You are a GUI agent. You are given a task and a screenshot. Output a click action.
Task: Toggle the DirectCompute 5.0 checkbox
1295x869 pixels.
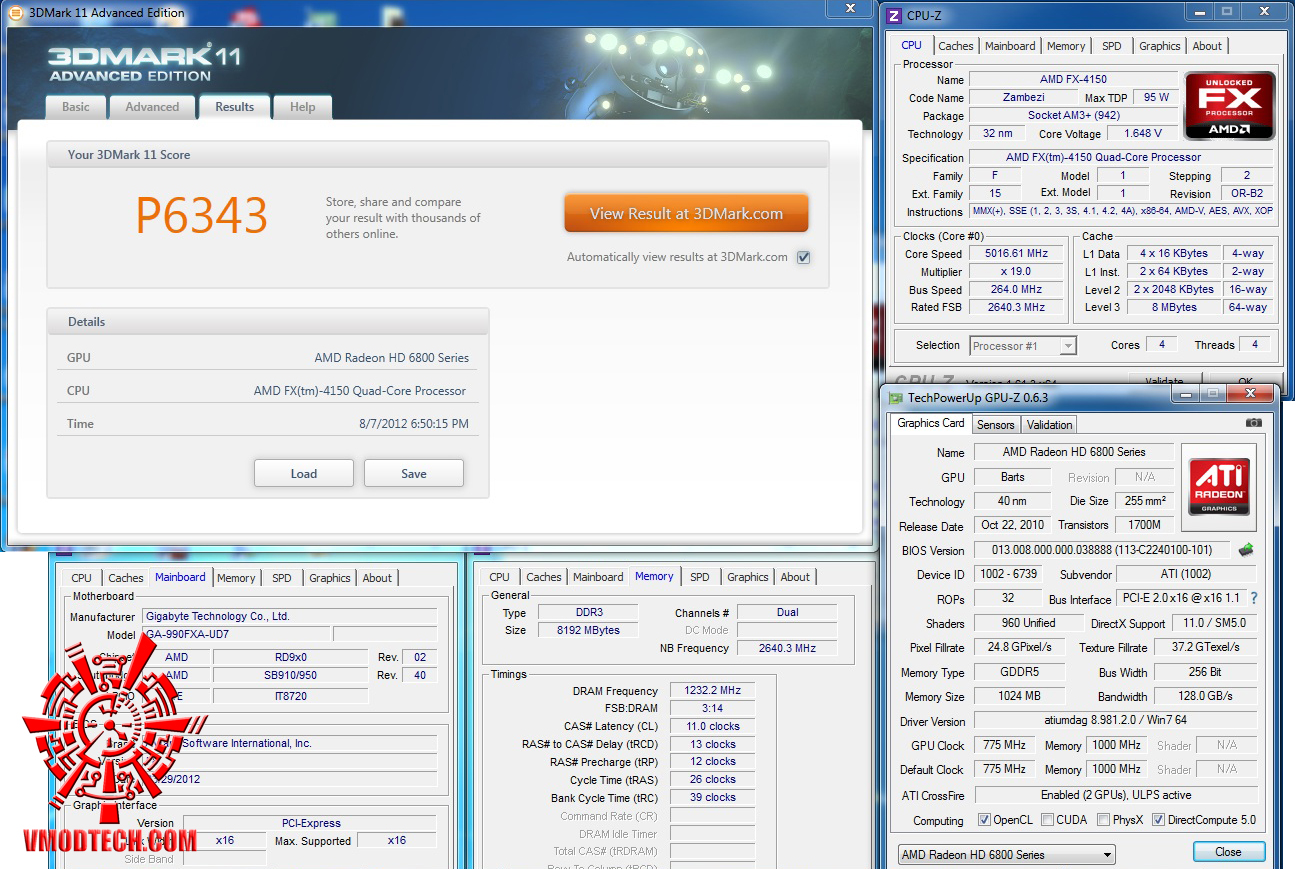[x=1158, y=820]
